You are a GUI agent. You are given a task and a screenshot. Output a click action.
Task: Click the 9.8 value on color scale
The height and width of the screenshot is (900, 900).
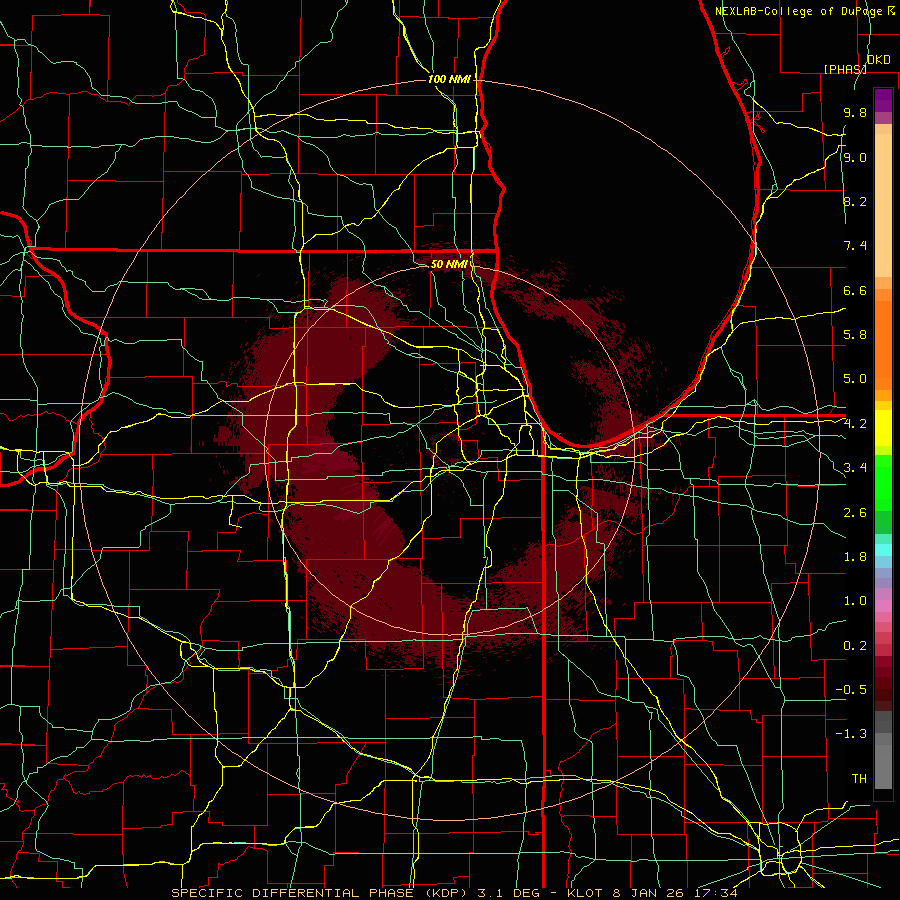pyautogui.click(x=855, y=113)
